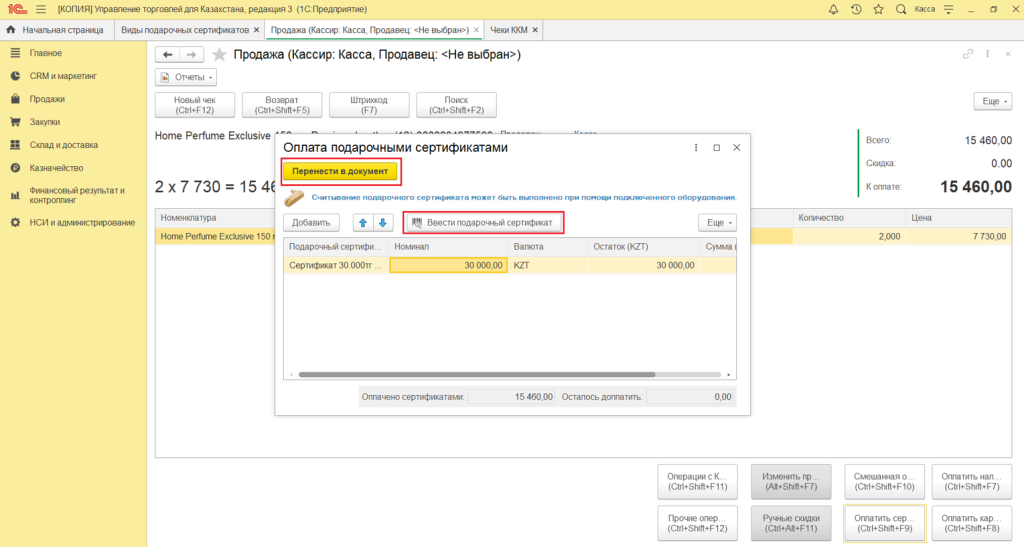Click Поиск (Ctrl+Shift+F2) button

[456, 105]
